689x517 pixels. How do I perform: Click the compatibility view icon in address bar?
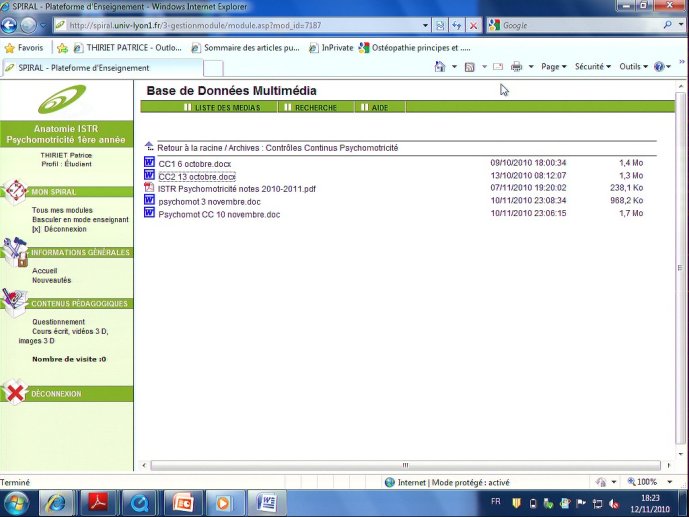440,25
